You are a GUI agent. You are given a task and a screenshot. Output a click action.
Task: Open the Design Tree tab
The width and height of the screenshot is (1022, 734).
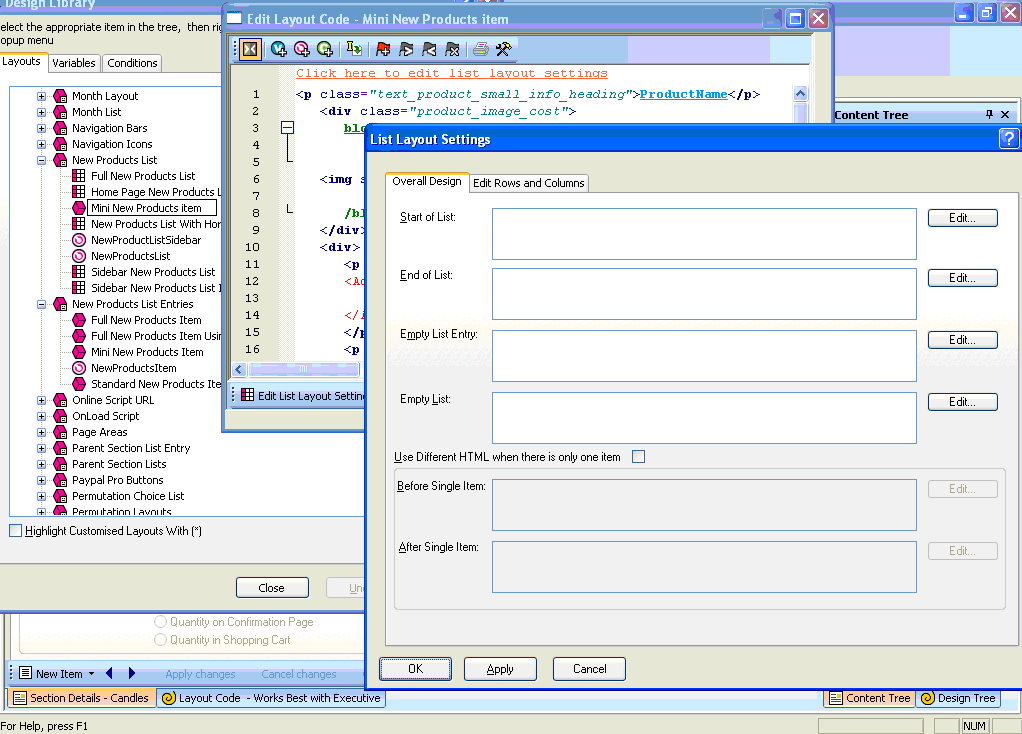[958, 698]
